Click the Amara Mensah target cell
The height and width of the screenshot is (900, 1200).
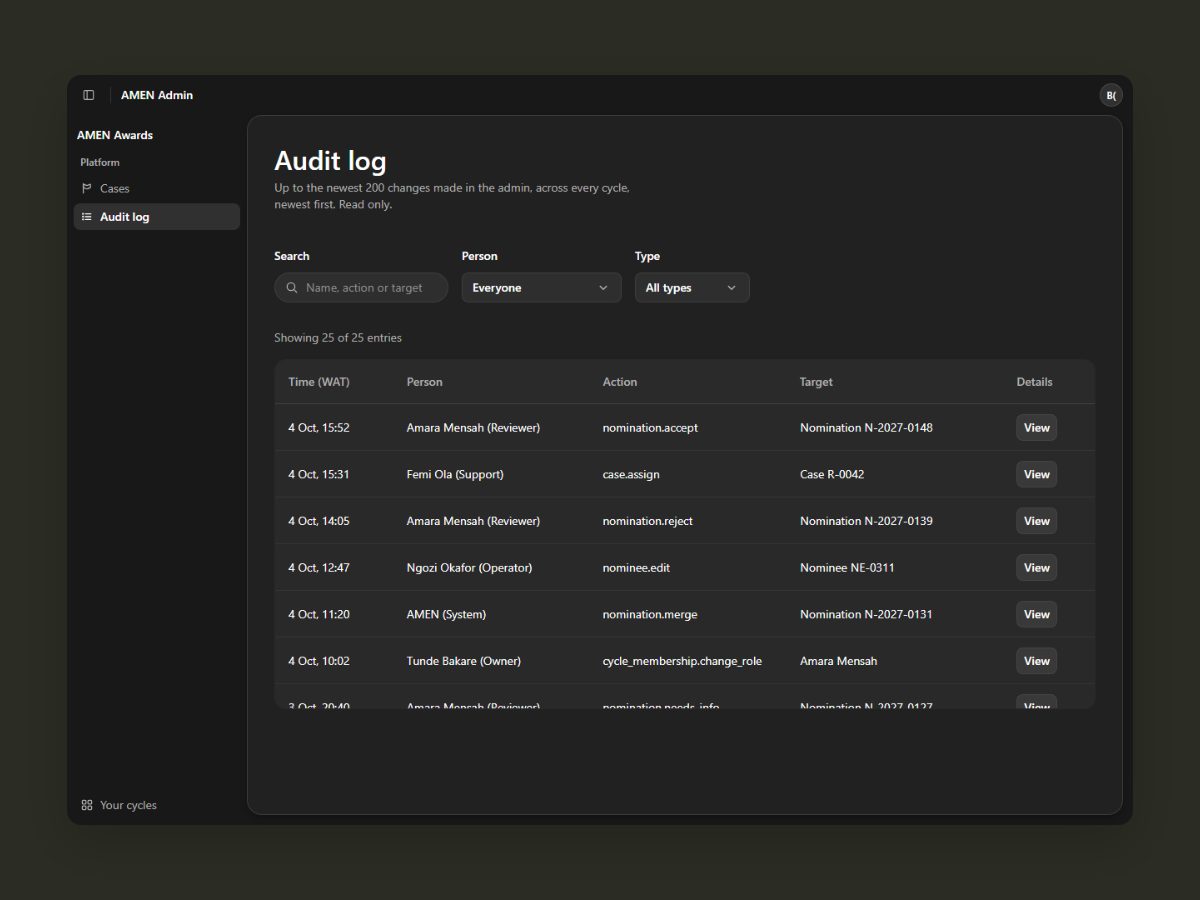838,661
